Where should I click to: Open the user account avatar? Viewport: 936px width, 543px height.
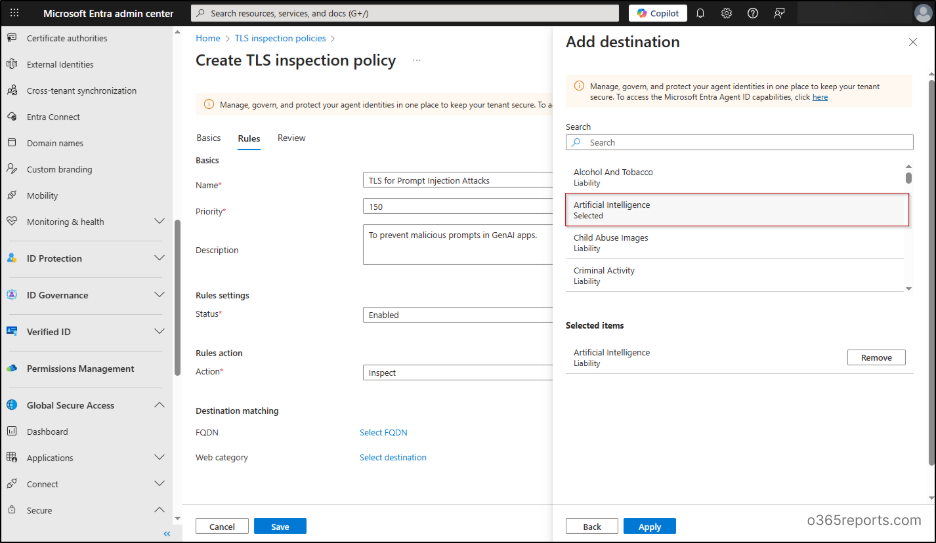[x=923, y=13]
